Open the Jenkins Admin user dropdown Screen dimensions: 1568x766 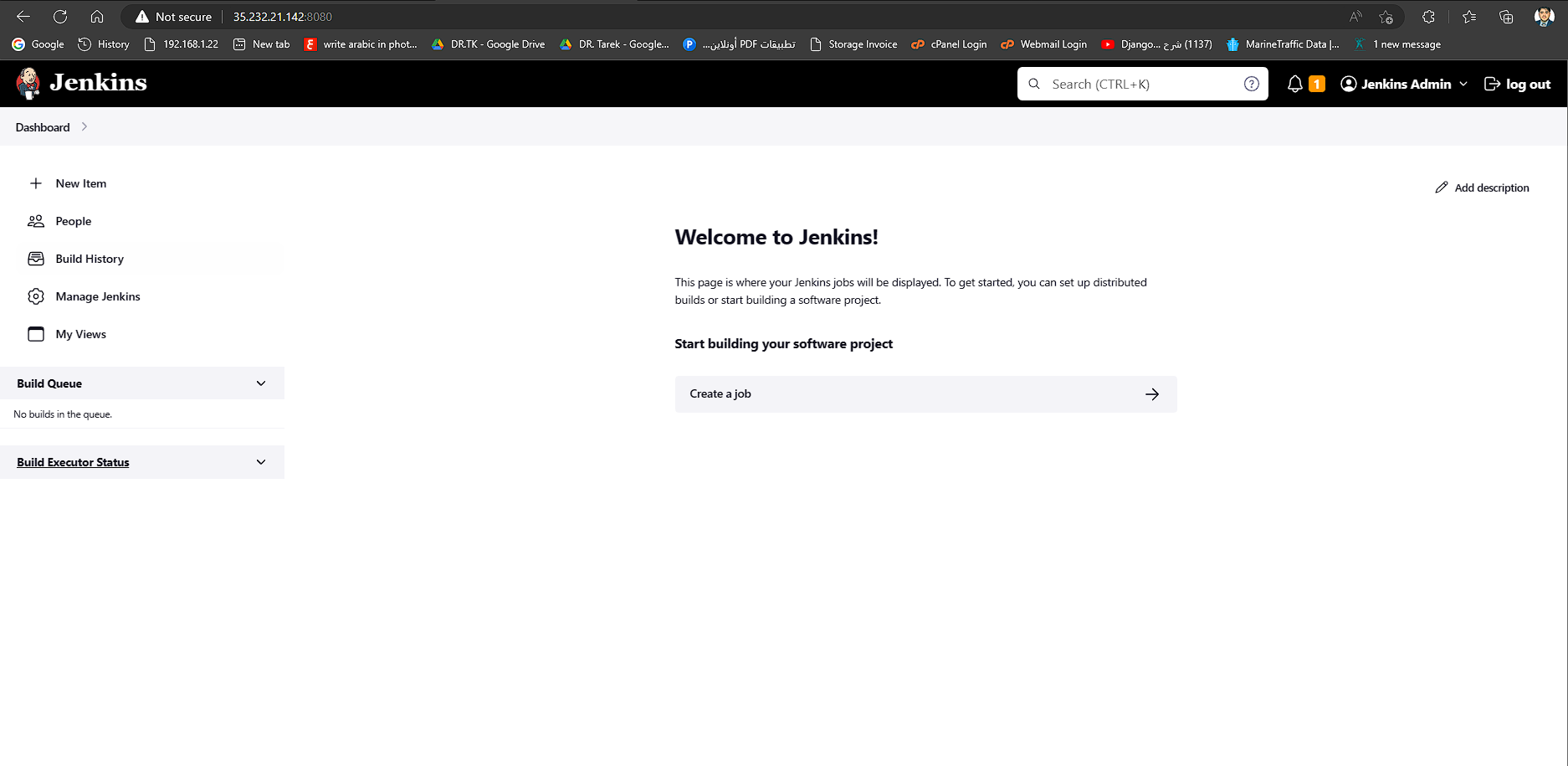1403,84
